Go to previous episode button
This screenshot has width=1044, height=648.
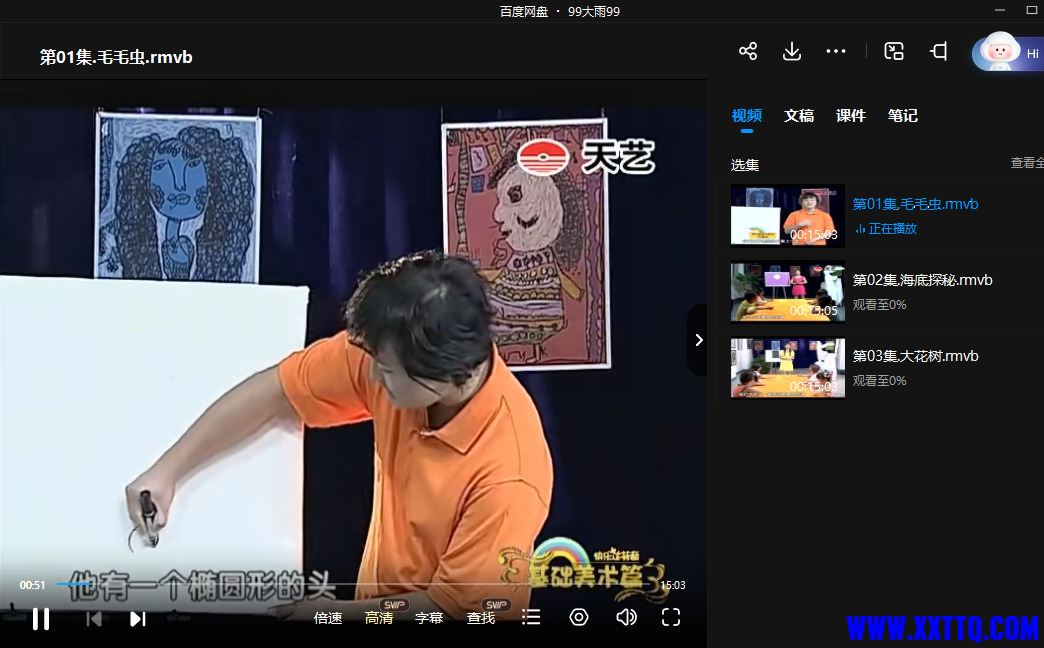click(x=94, y=619)
